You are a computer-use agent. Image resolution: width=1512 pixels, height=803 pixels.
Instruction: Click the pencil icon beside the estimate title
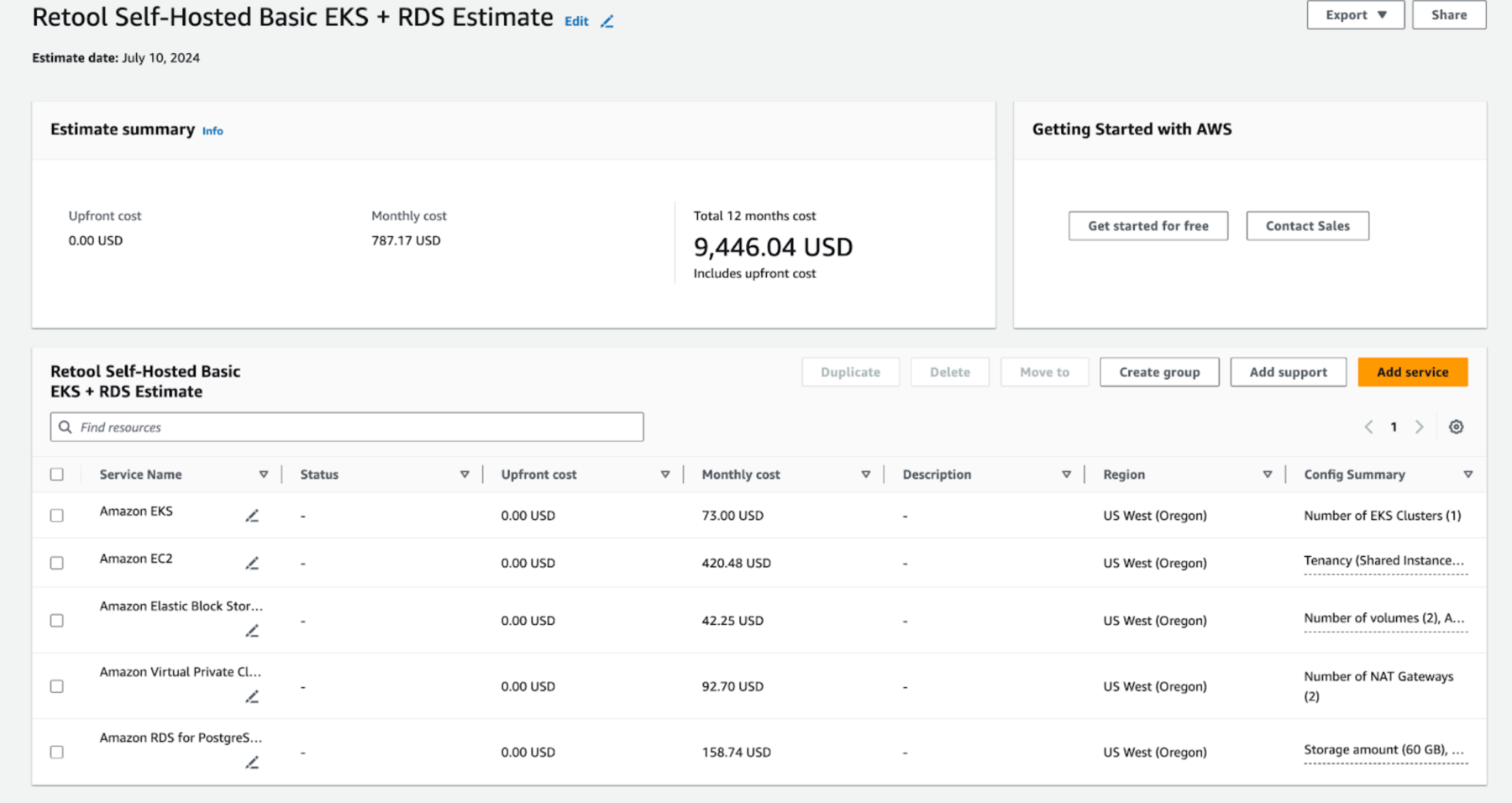point(607,22)
